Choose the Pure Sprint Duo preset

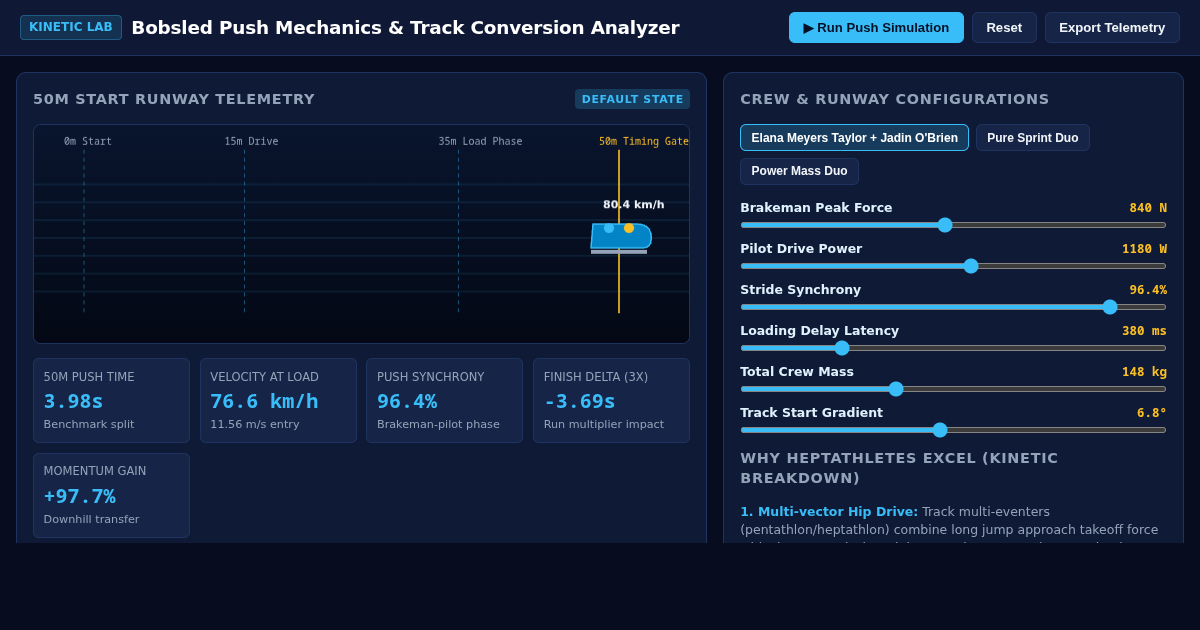pyautogui.click(x=1032, y=138)
